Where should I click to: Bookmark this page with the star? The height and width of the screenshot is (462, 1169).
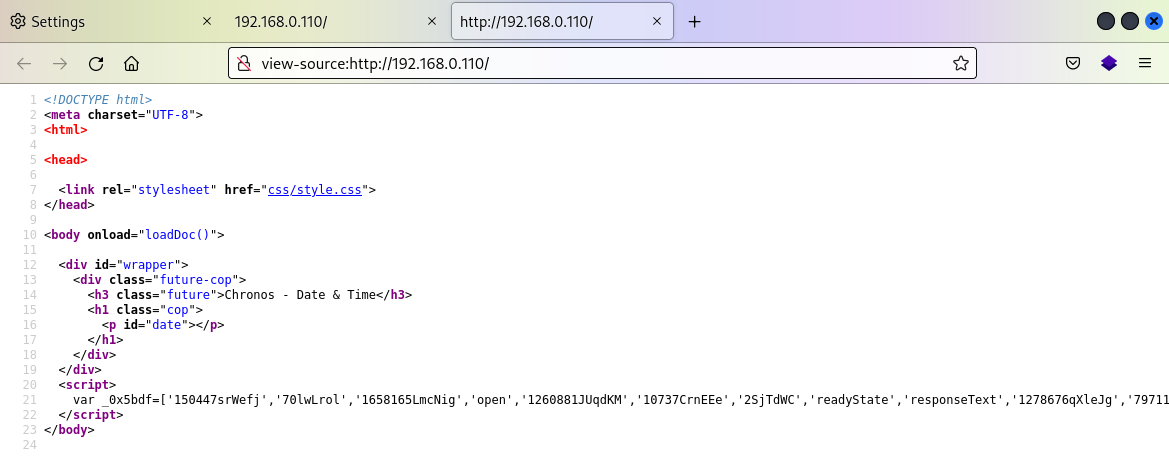tap(960, 63)
